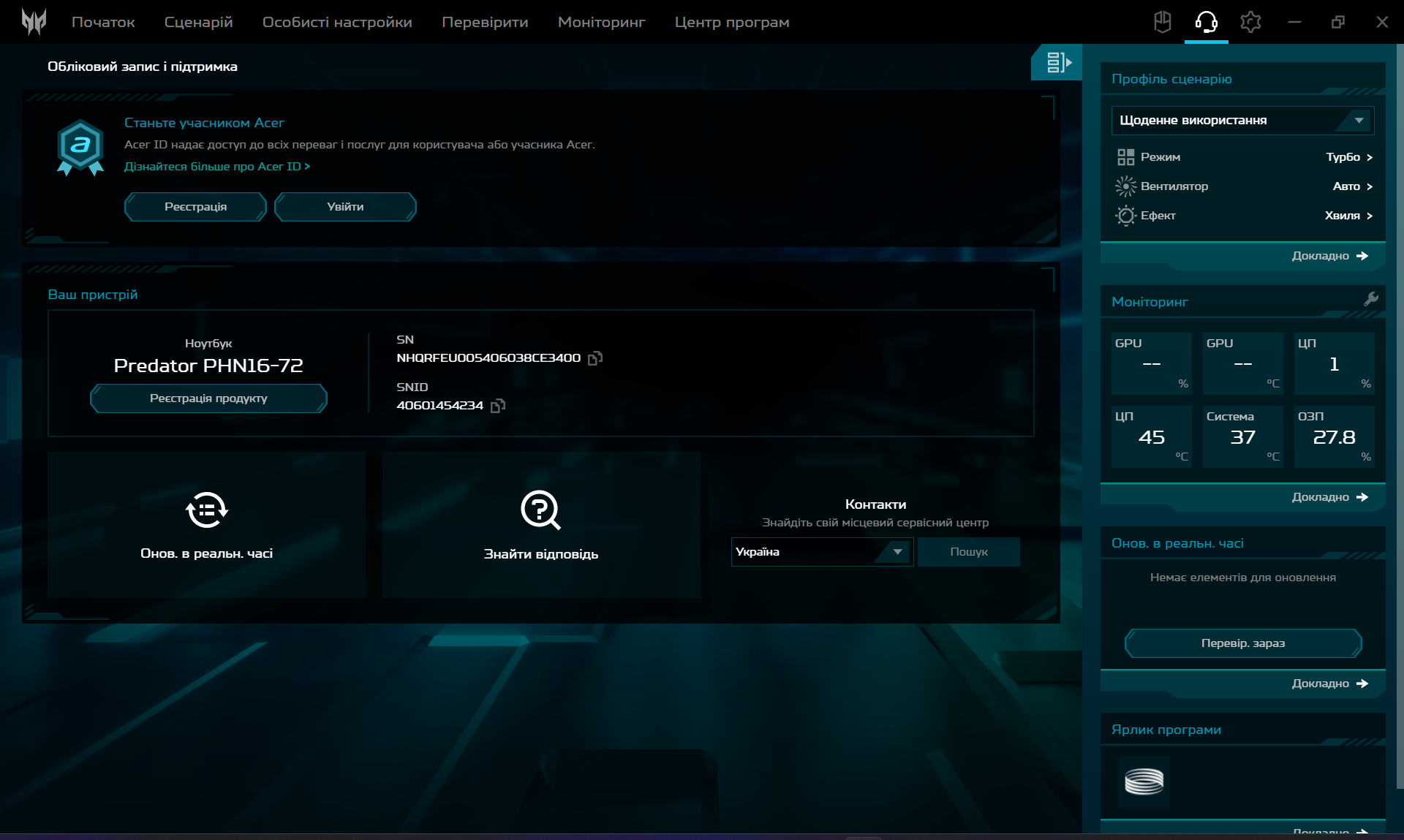Viewport: 1404px width, 840px height.
Task: Follow the Acer ID learn more link
Action: tap(216, 167)
